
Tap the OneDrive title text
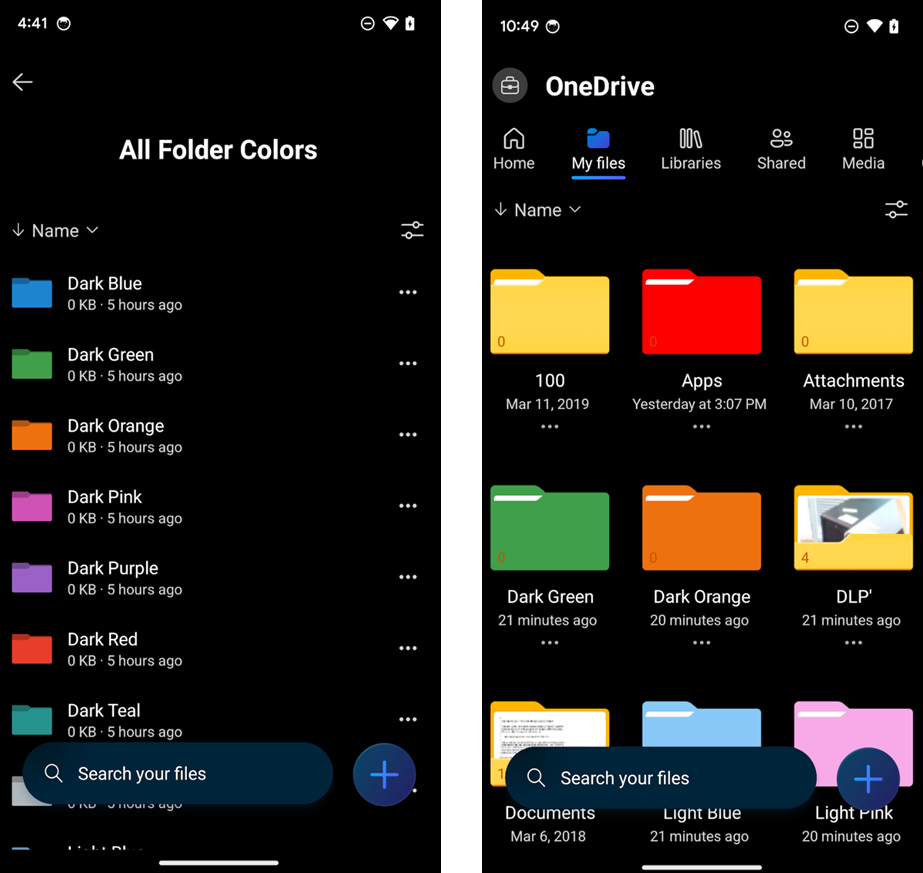coord(600,87)
